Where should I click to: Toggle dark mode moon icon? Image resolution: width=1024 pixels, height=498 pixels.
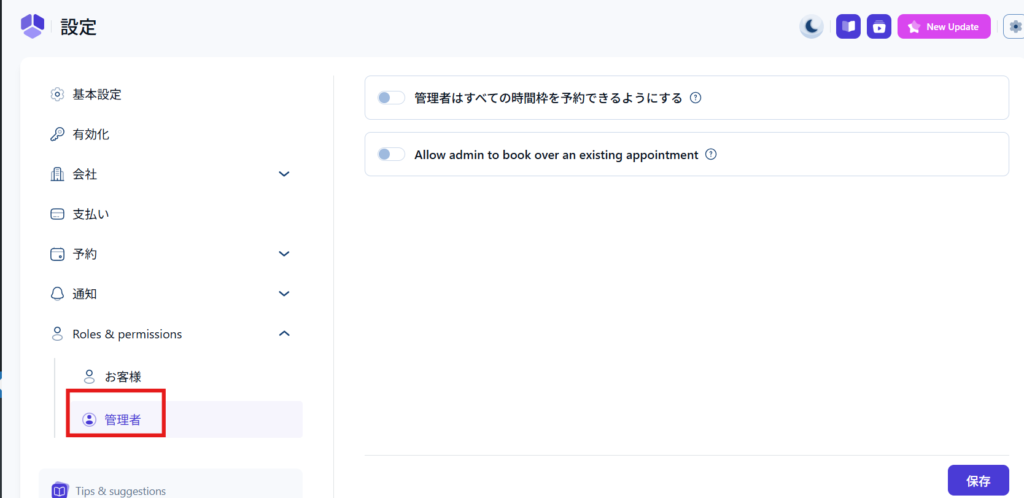click(x=812, y=27)
